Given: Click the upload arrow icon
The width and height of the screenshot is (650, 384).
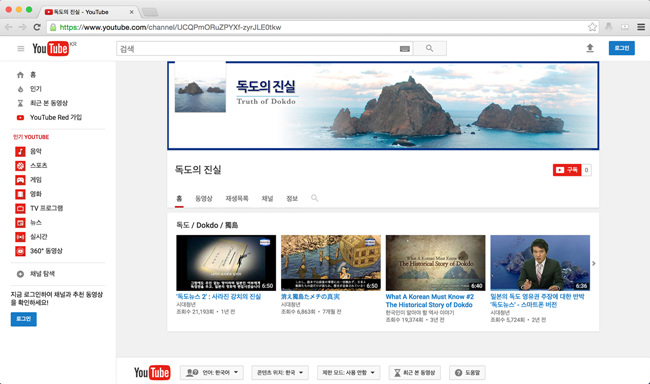Looking at the screenshot, I should coord(590,48).
